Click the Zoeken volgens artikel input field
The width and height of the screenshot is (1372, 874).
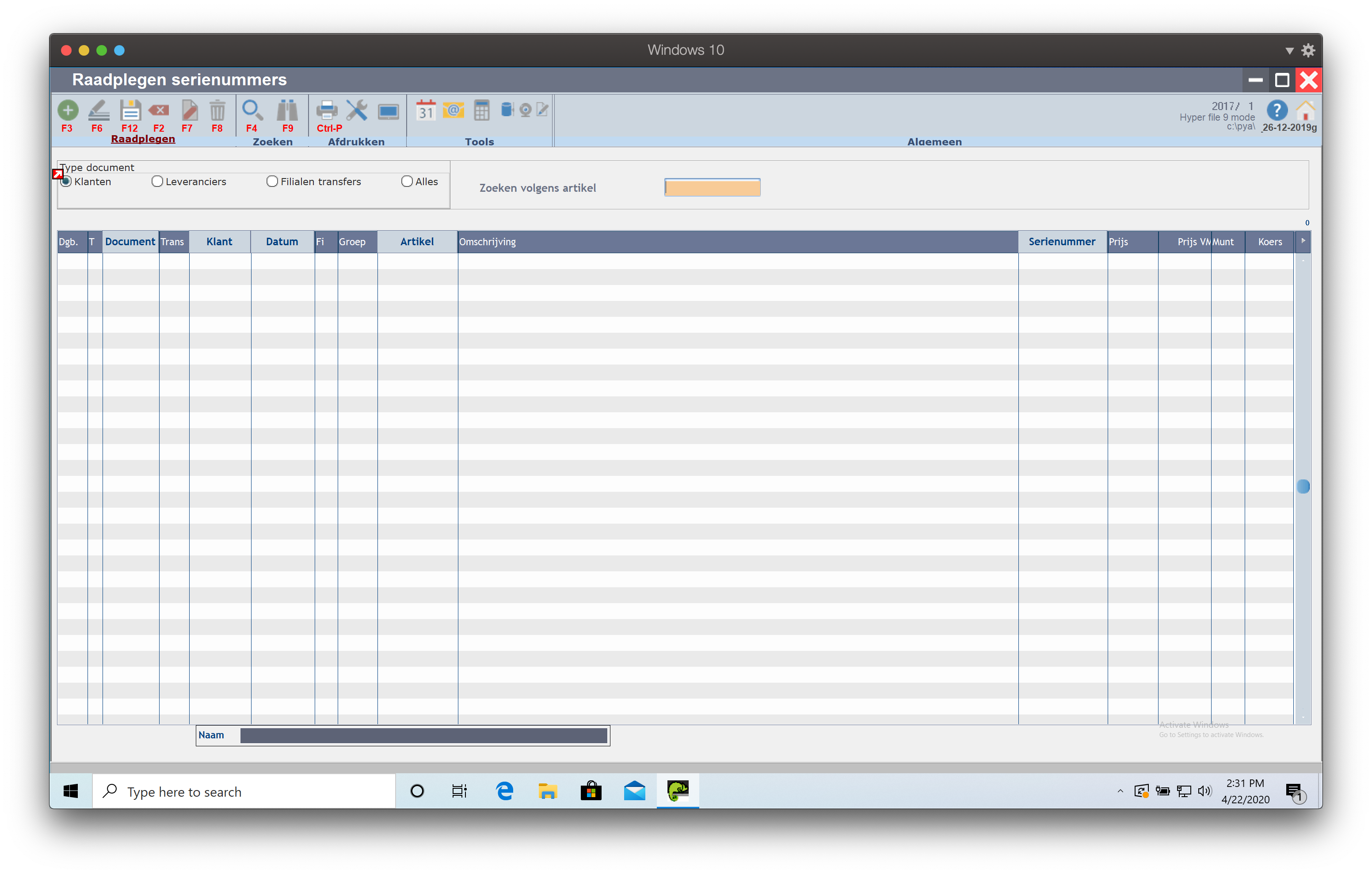coord(712,187)
